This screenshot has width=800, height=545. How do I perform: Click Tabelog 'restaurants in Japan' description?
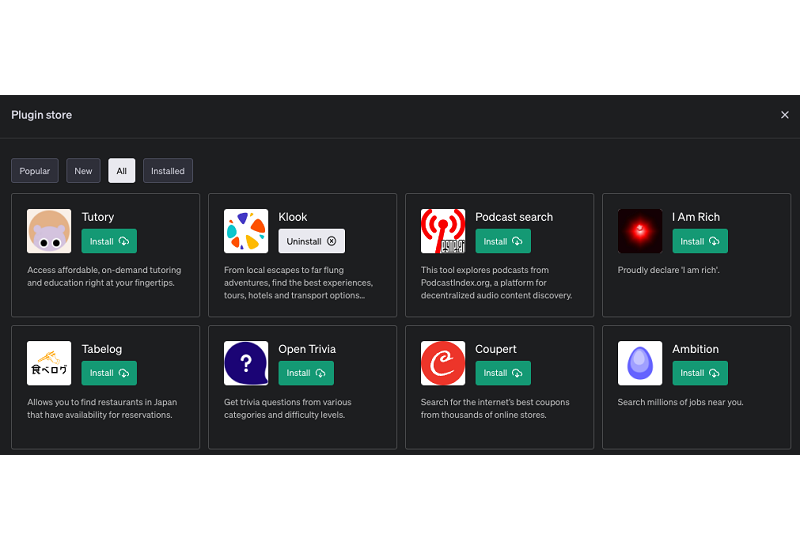coord(102,408)
